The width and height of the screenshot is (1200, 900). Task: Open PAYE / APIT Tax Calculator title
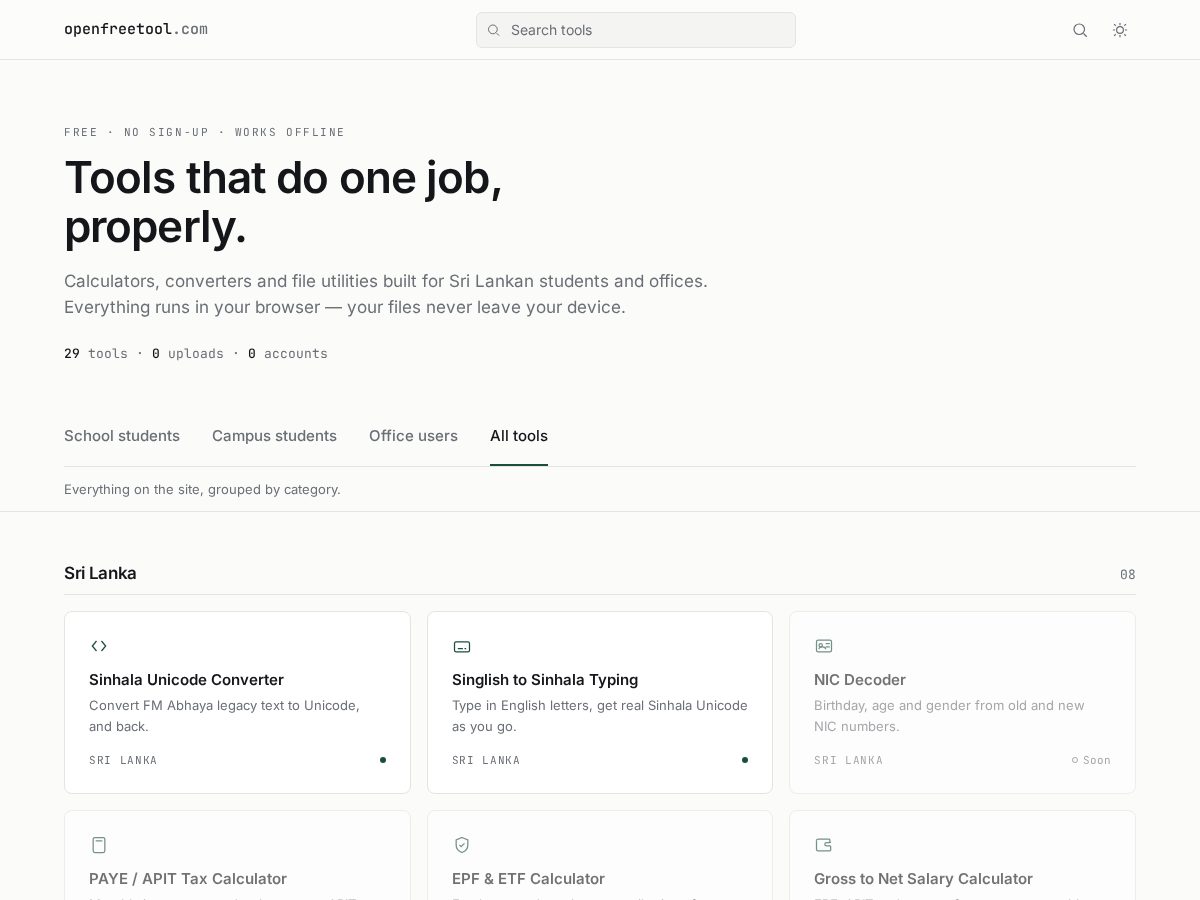click(188, 879)
